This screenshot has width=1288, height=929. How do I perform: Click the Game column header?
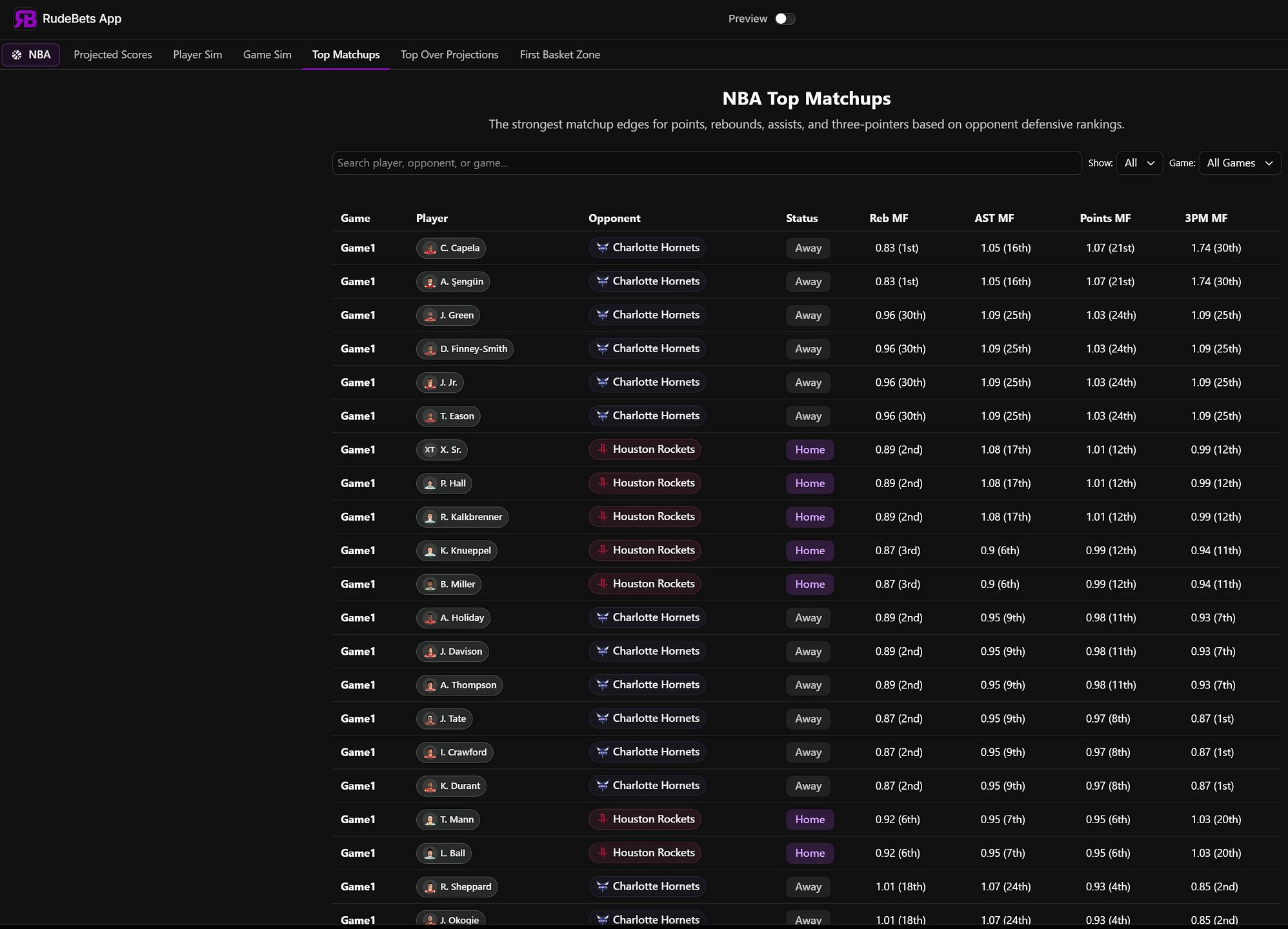[x=356, y=218]
